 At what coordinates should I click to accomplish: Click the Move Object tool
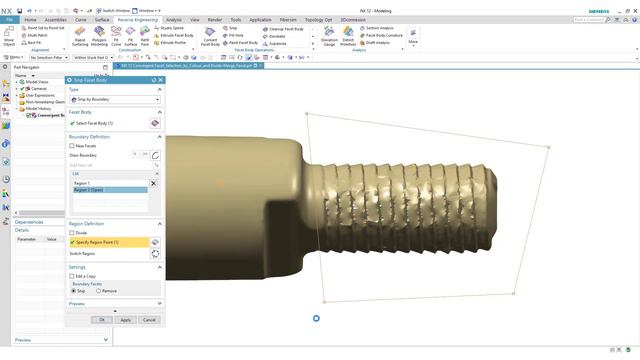click(x=9, y=36)
